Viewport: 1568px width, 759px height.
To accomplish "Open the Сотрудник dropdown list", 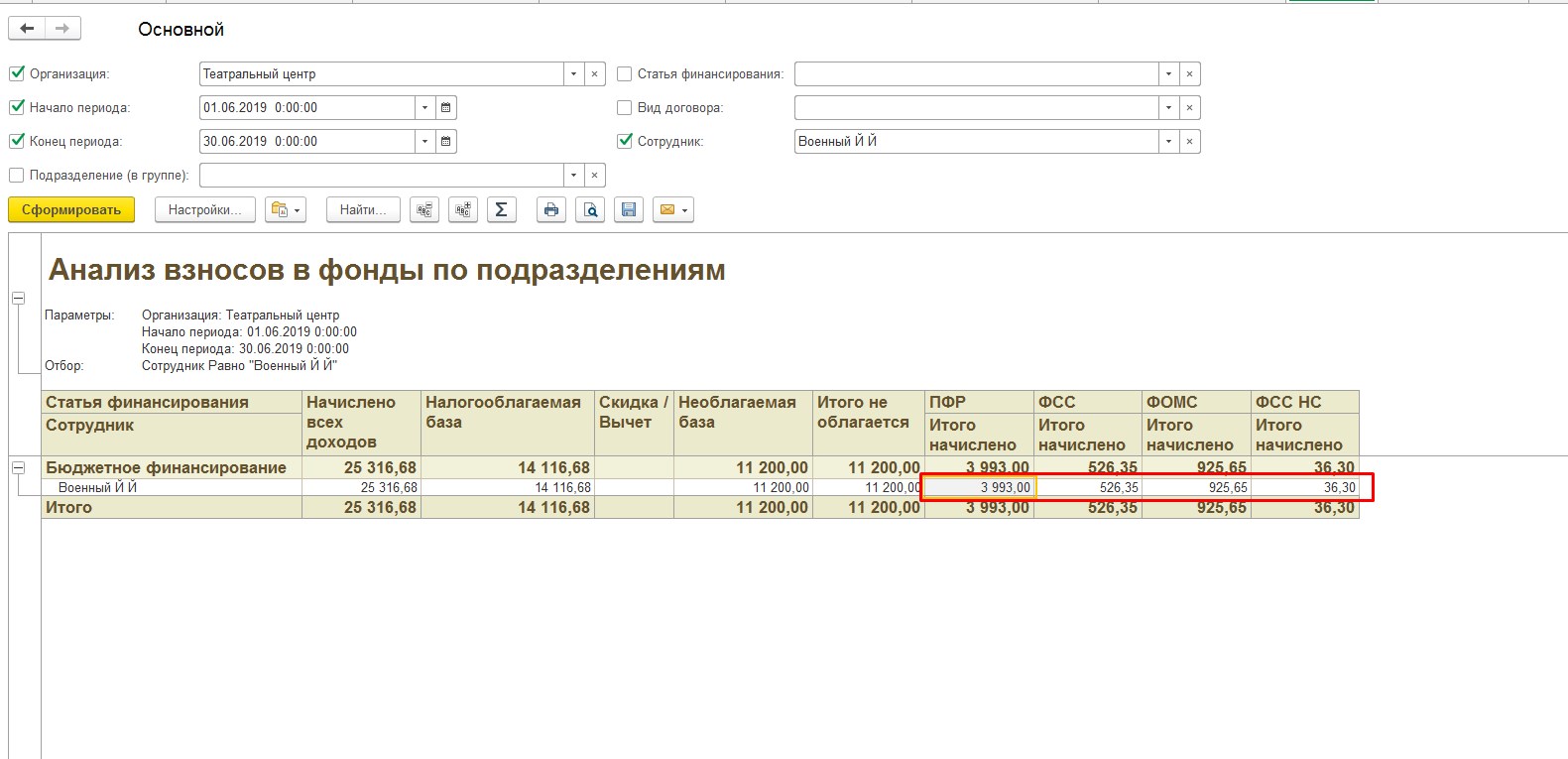I will click(1168, 141).
